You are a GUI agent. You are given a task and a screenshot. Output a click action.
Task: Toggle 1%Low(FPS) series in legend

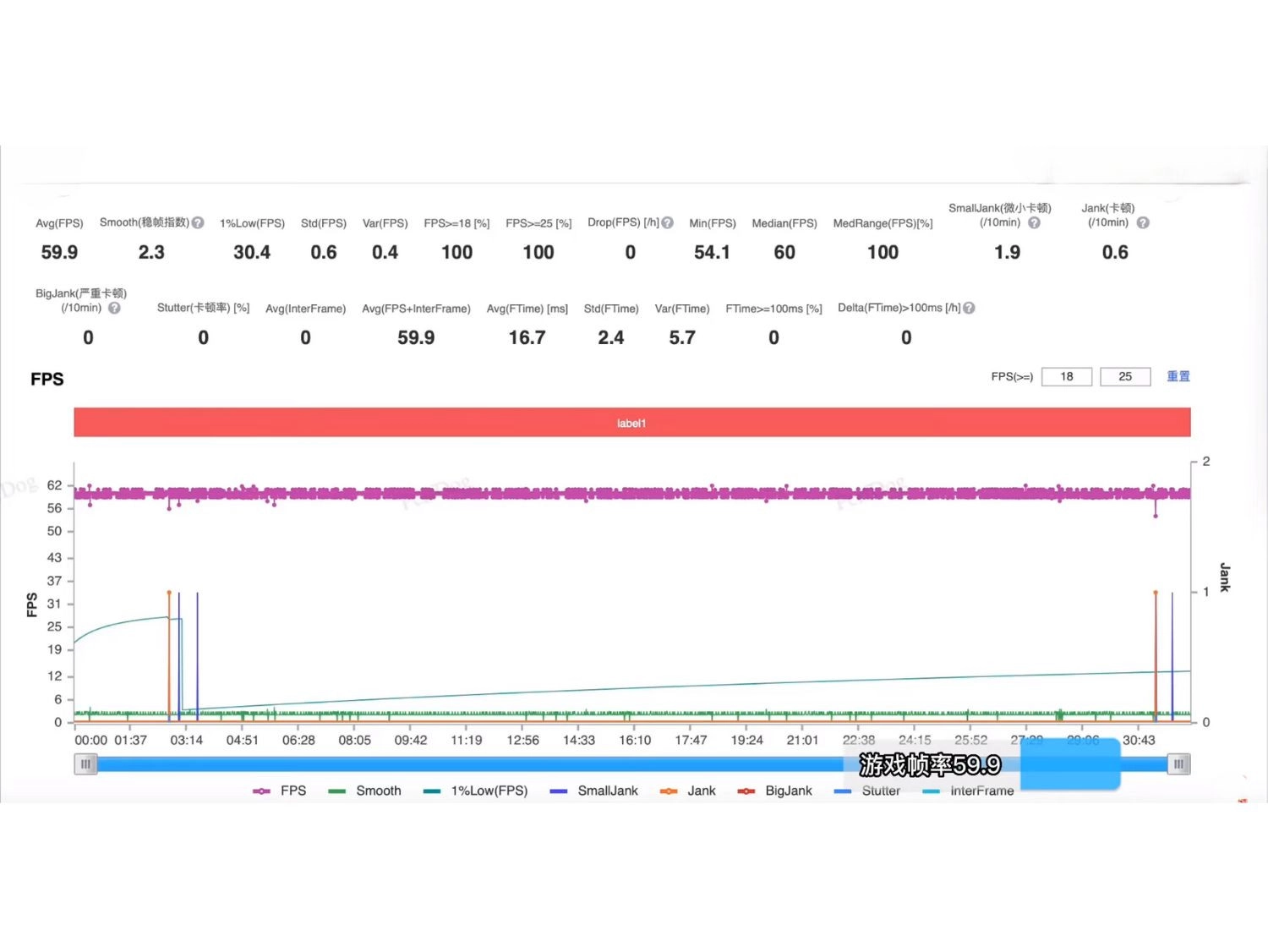(475, 791)
